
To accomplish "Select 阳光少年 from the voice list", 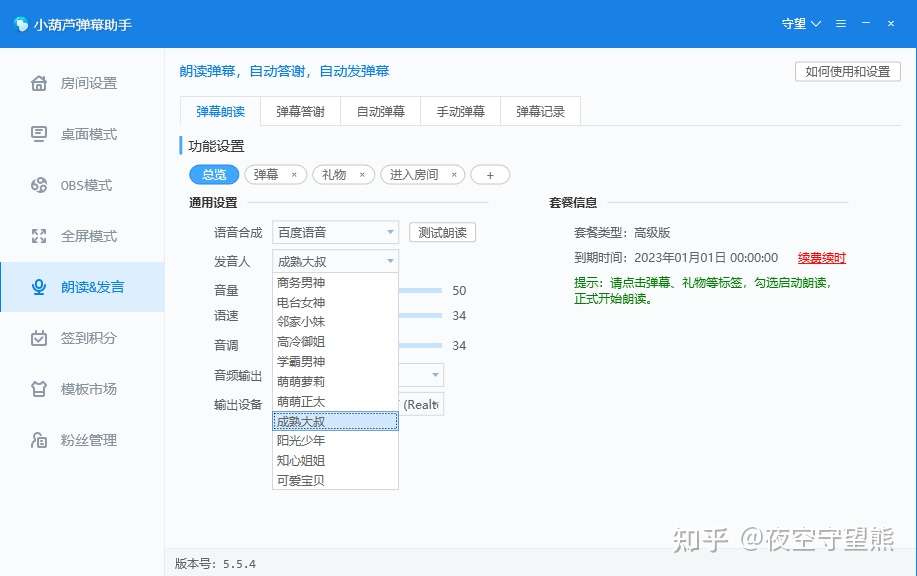I will (x=302, y=440).
